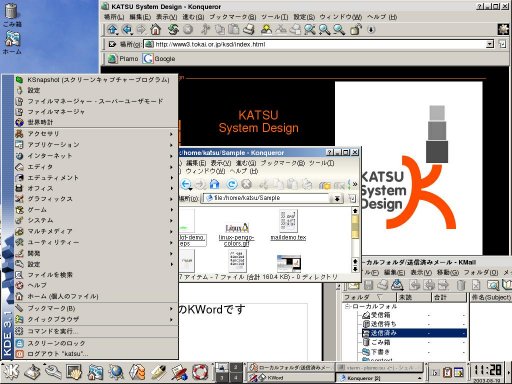Expand the アクセサリ submenu in the K menu
The image size is (512, 384).
tap(96, 134)
